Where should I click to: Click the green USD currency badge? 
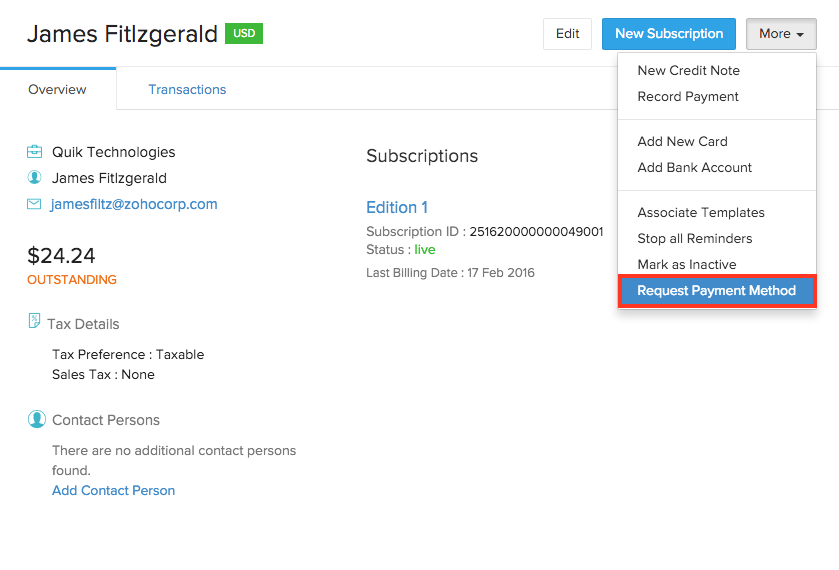coord(244,34)
